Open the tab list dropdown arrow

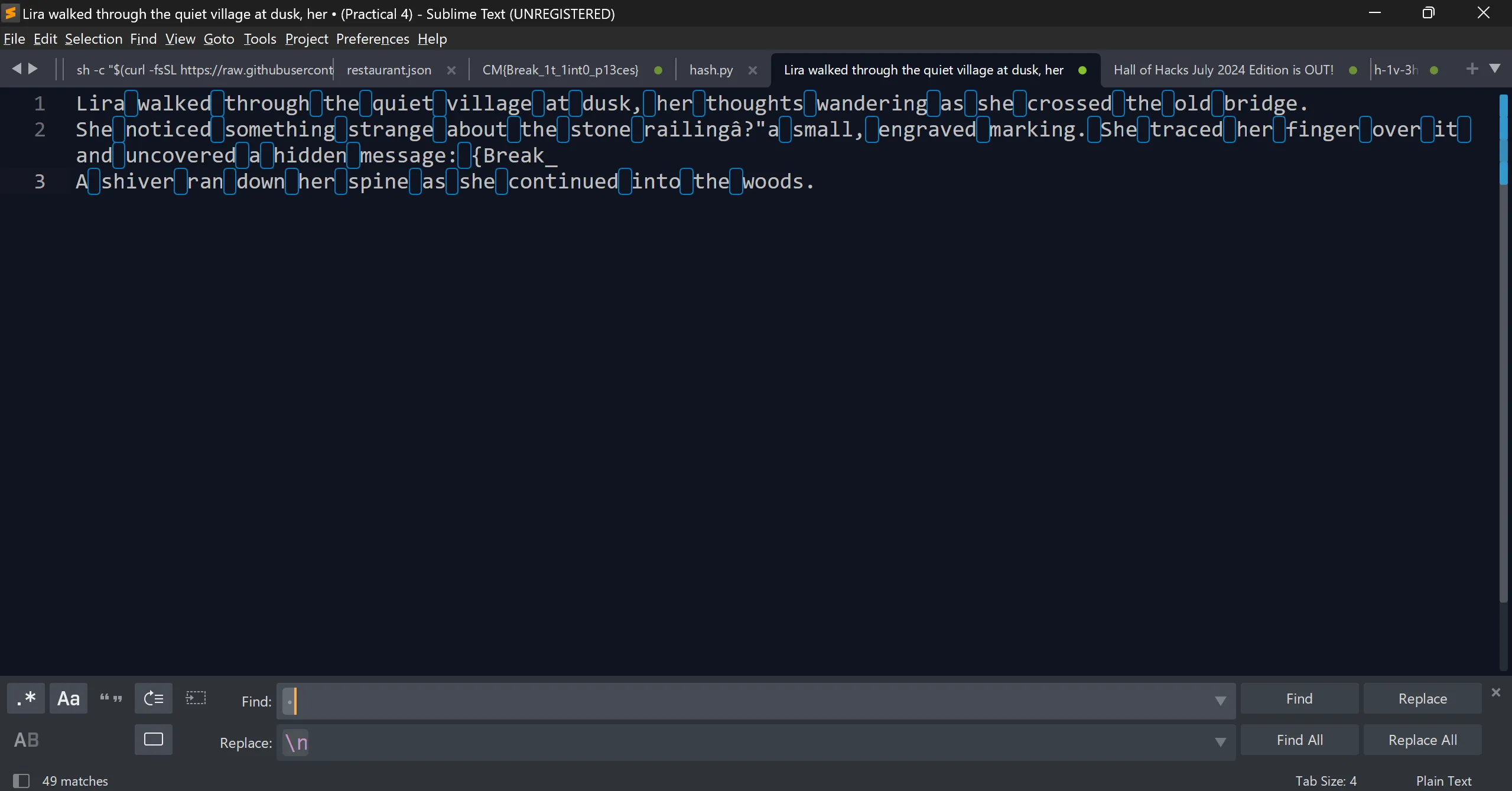pos(1495,69)
